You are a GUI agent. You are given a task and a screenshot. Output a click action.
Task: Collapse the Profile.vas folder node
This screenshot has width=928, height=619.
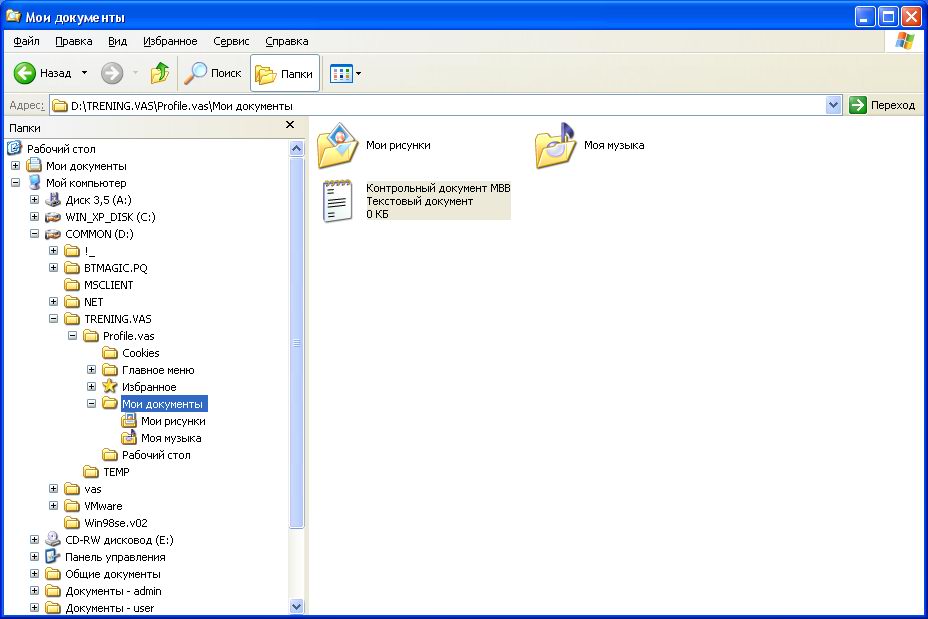click(72, 336)
